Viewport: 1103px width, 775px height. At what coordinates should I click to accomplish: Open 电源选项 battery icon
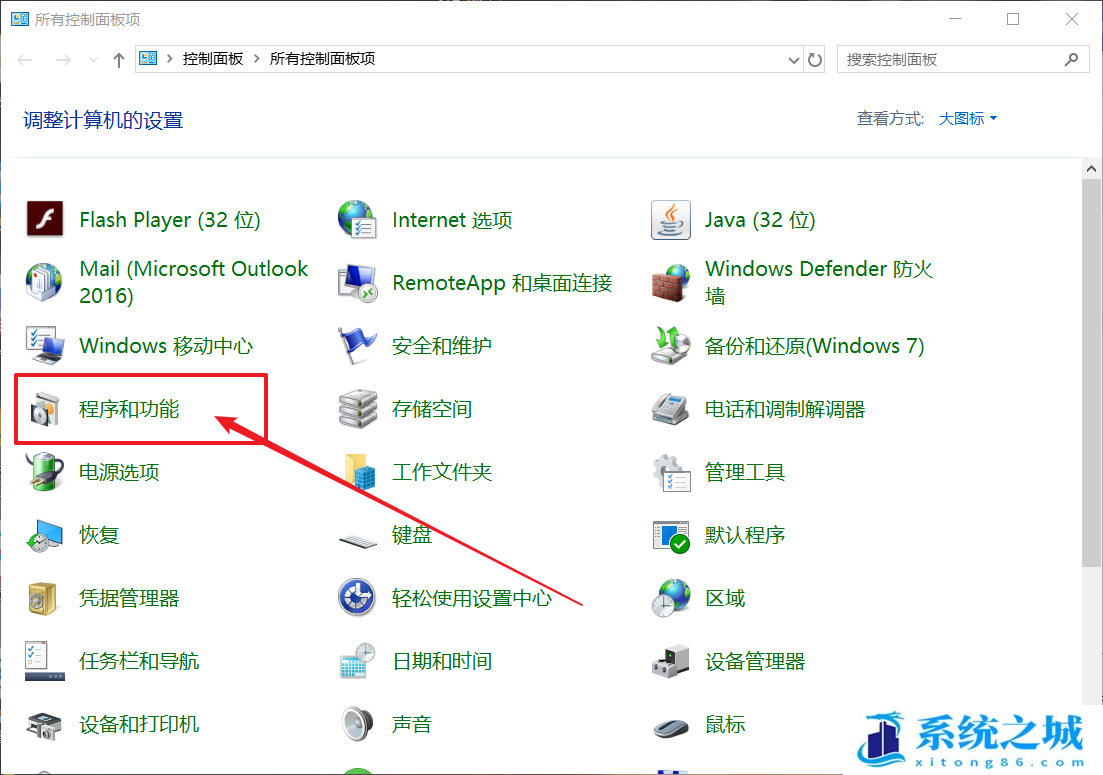point(45,471)
